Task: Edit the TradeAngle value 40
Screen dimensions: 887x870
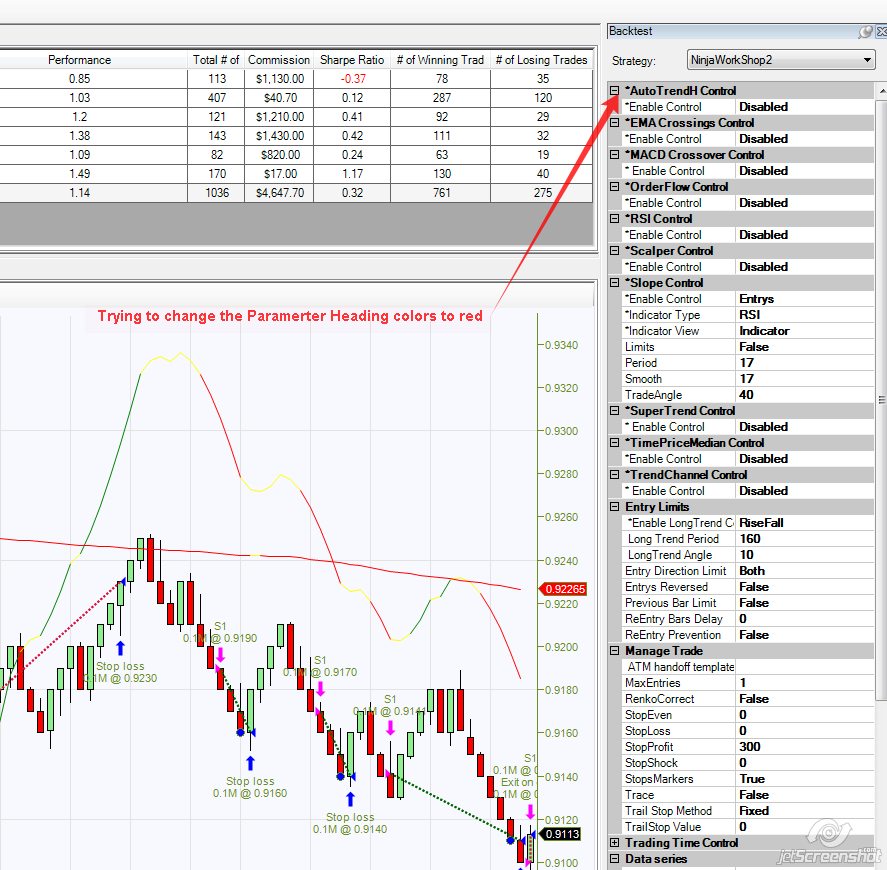Action: pyautogui.click(x=804, y=395)
